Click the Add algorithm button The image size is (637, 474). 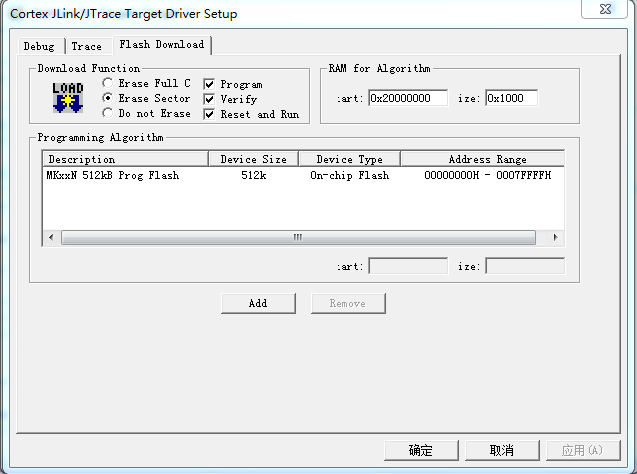pos(258,303)
